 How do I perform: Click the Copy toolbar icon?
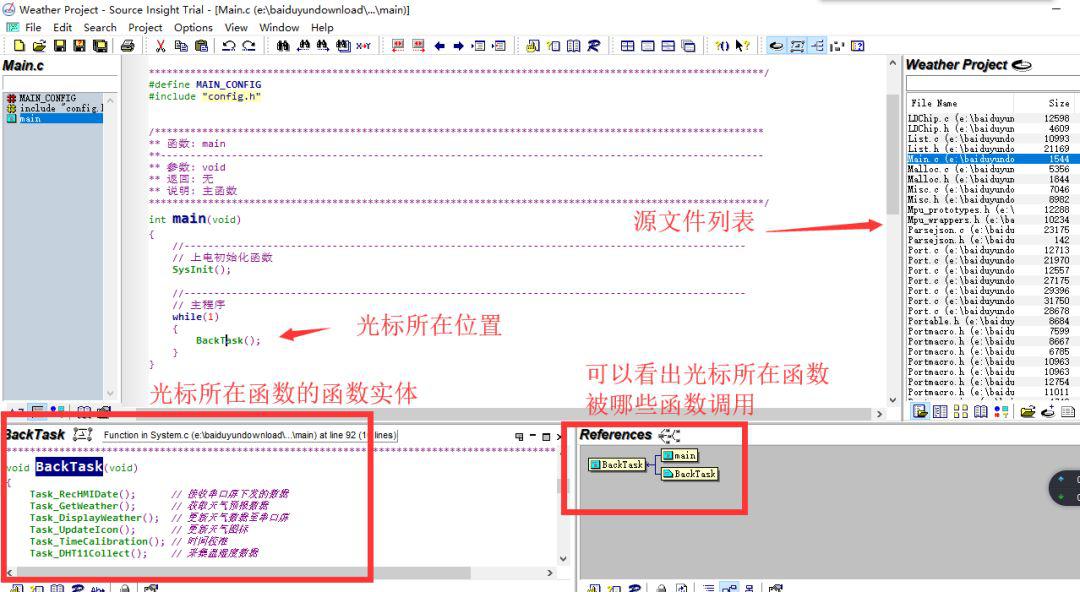coord(181,46)
